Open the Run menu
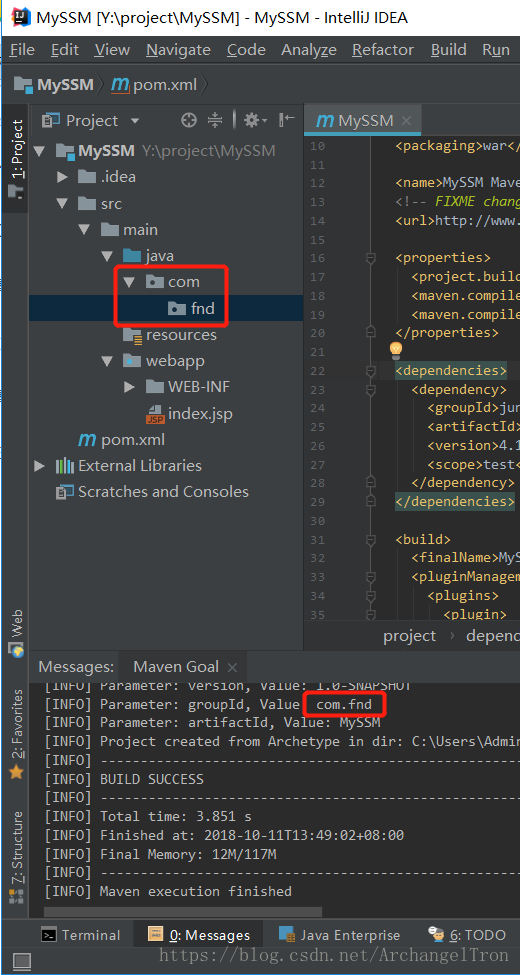The height and width of the screenshot is (975, 520). pyautogui.click(x=496, y=50)
